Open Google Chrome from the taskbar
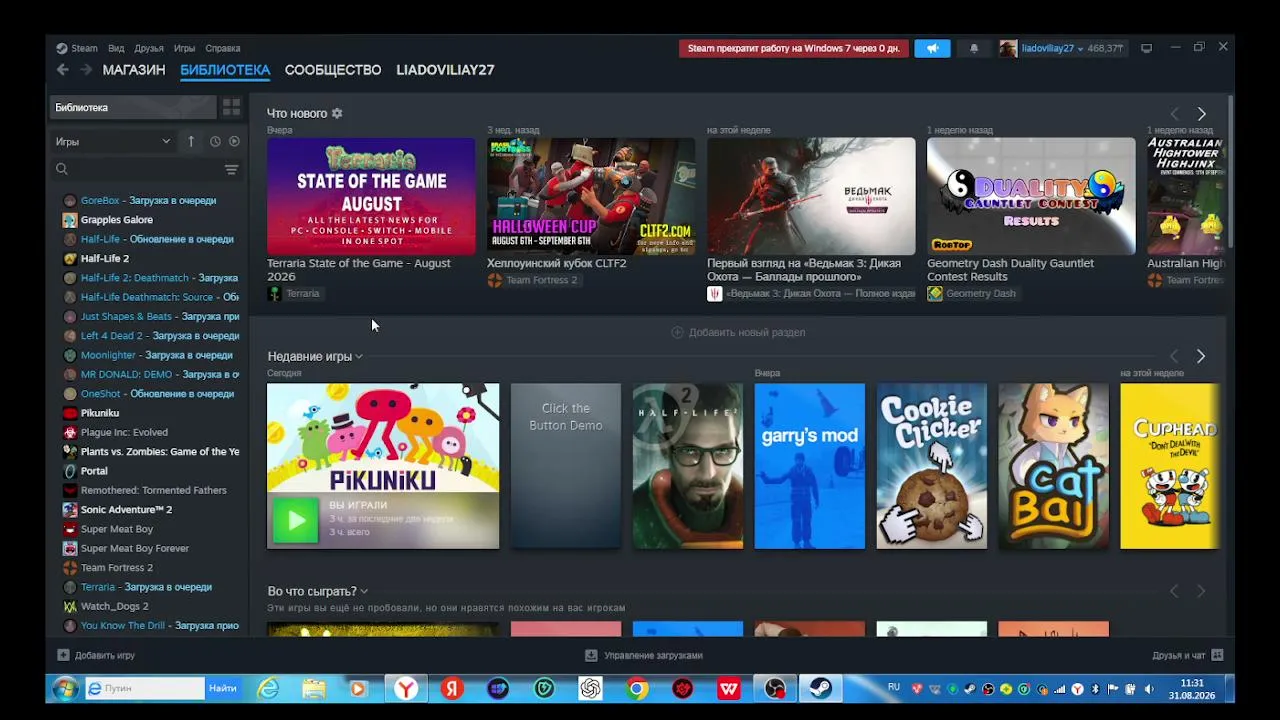Screen dimensions: 1280x720 point(637,688)
